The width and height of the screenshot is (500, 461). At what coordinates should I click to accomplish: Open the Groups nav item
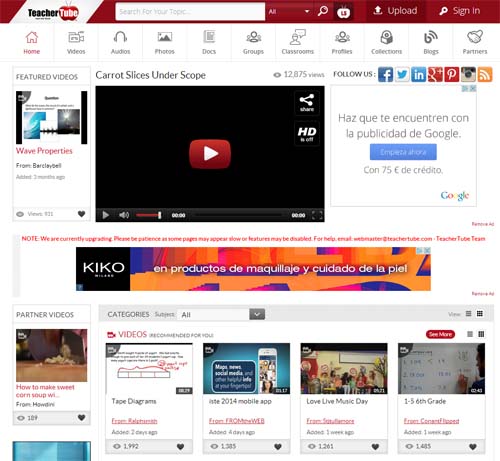pyautogui.click(x=253, y=42)
